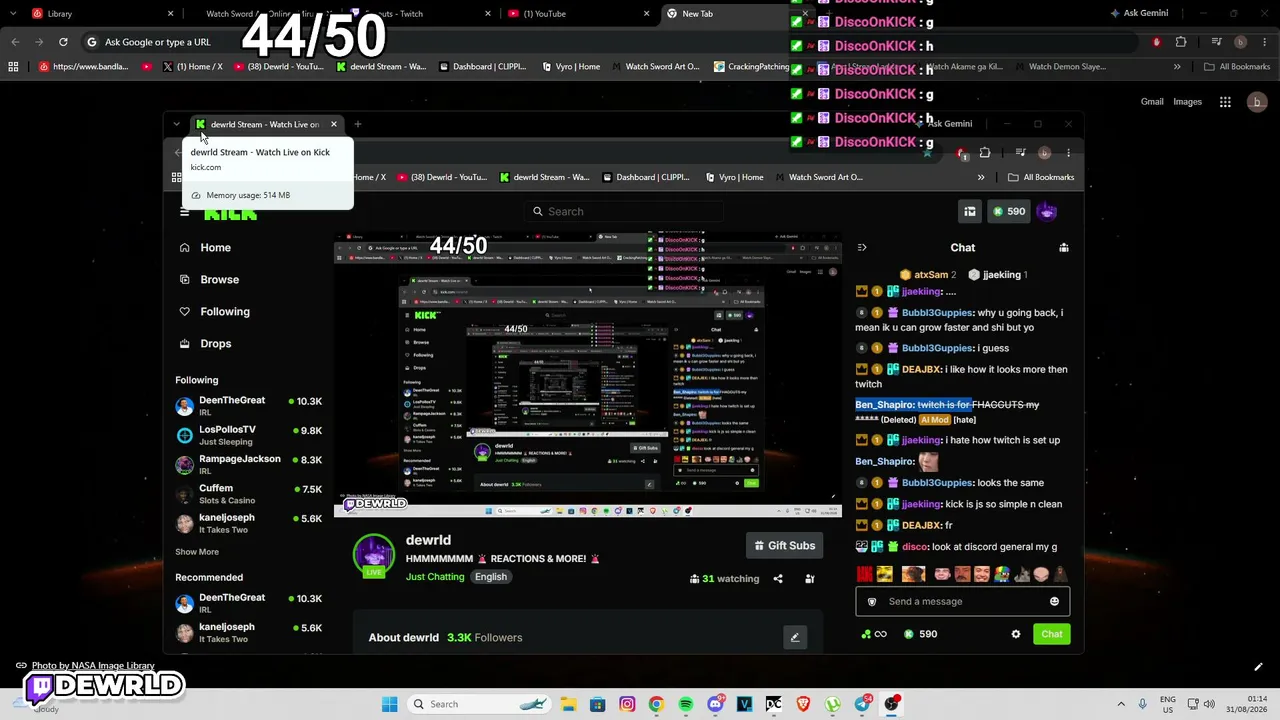Open the Kick profile avatar menu

pyautogui.click(x=1047, y=212)
